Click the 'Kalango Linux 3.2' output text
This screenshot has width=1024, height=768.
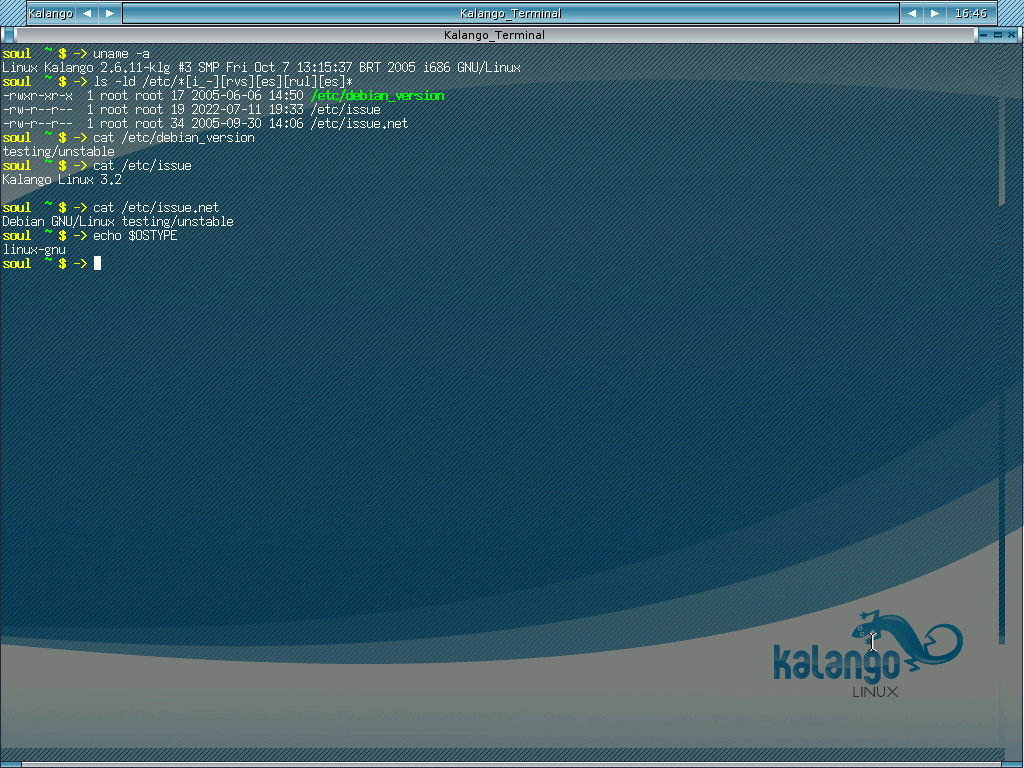pos(62,180)
